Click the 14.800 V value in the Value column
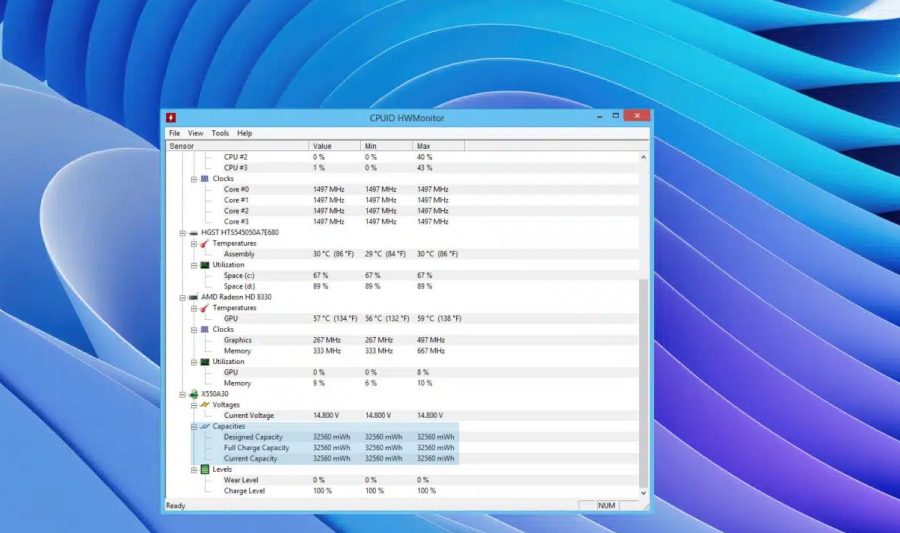 326,415
